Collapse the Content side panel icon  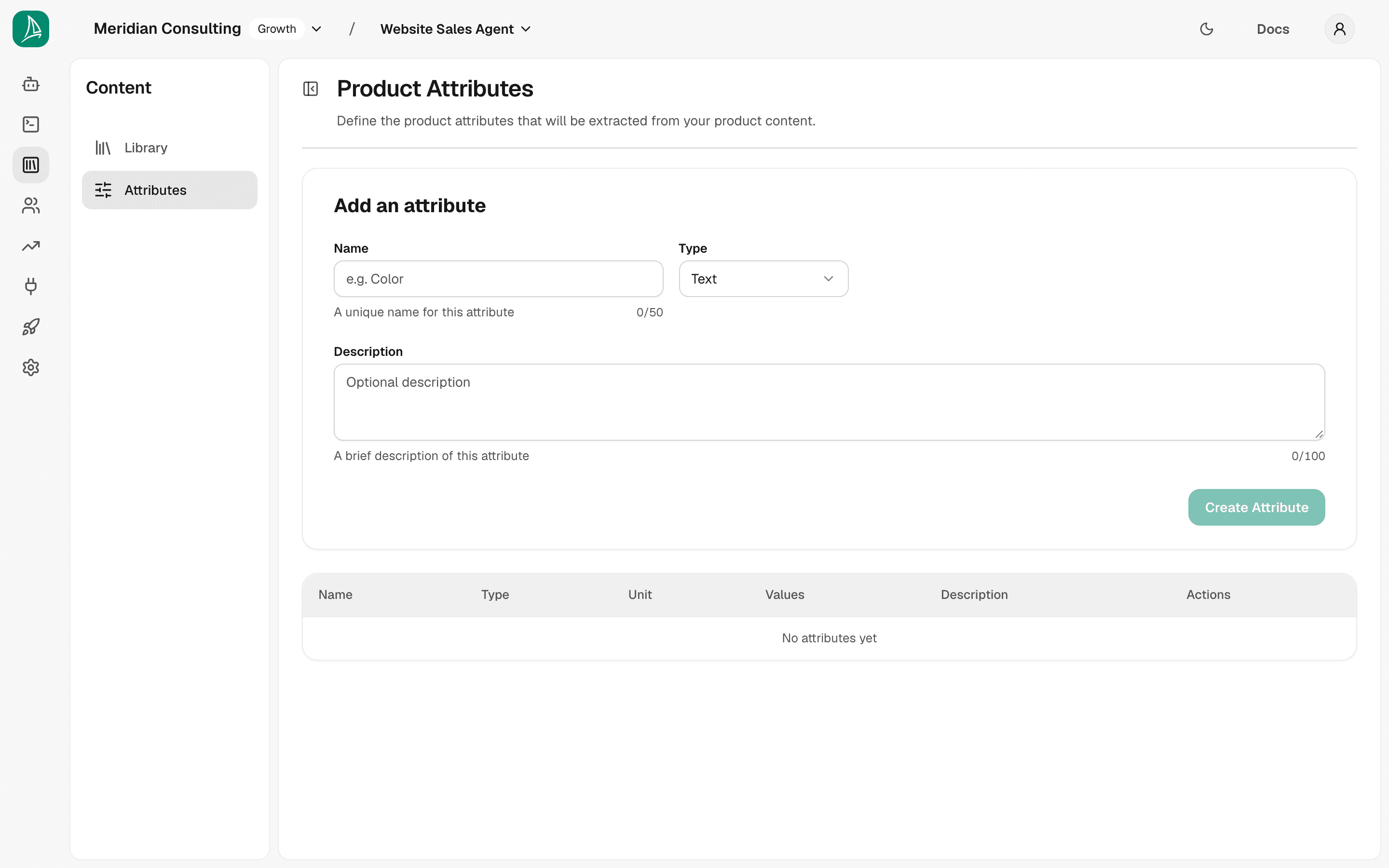point(311,89)
